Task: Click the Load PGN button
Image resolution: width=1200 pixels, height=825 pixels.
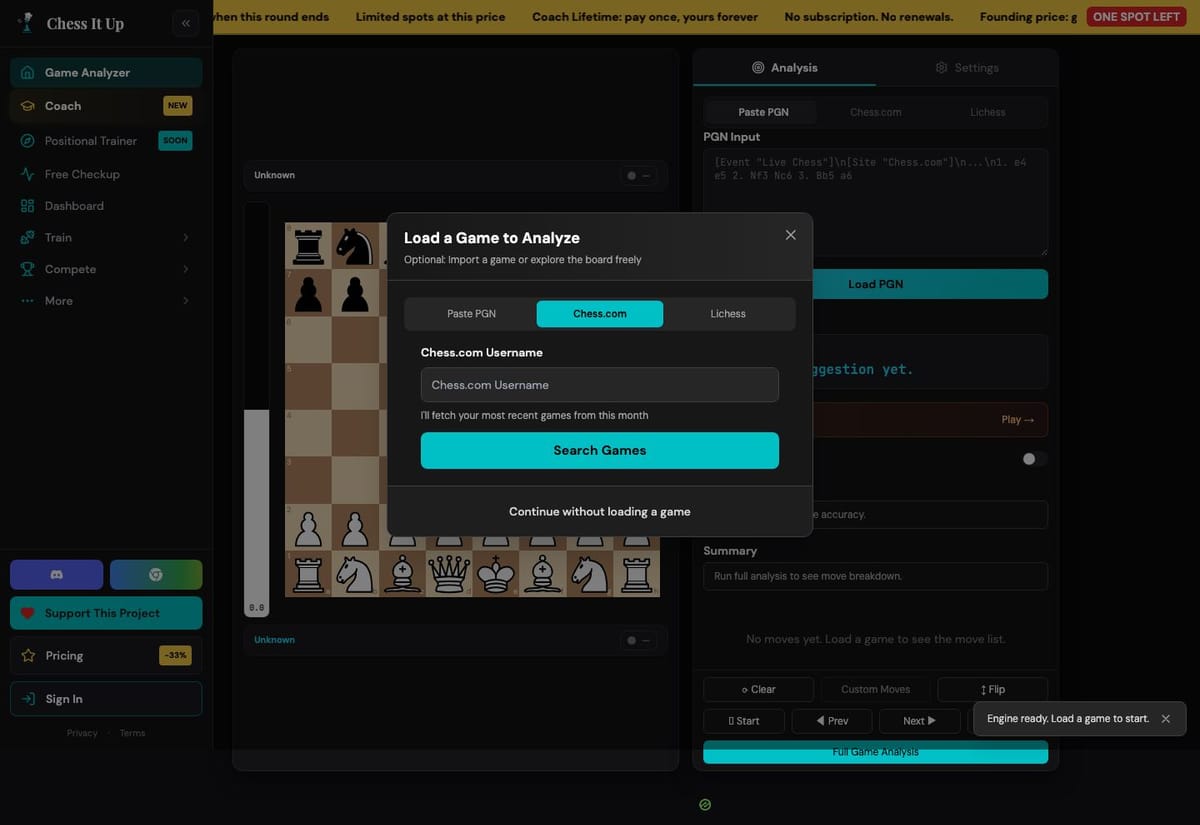Action: pos(876,284)
